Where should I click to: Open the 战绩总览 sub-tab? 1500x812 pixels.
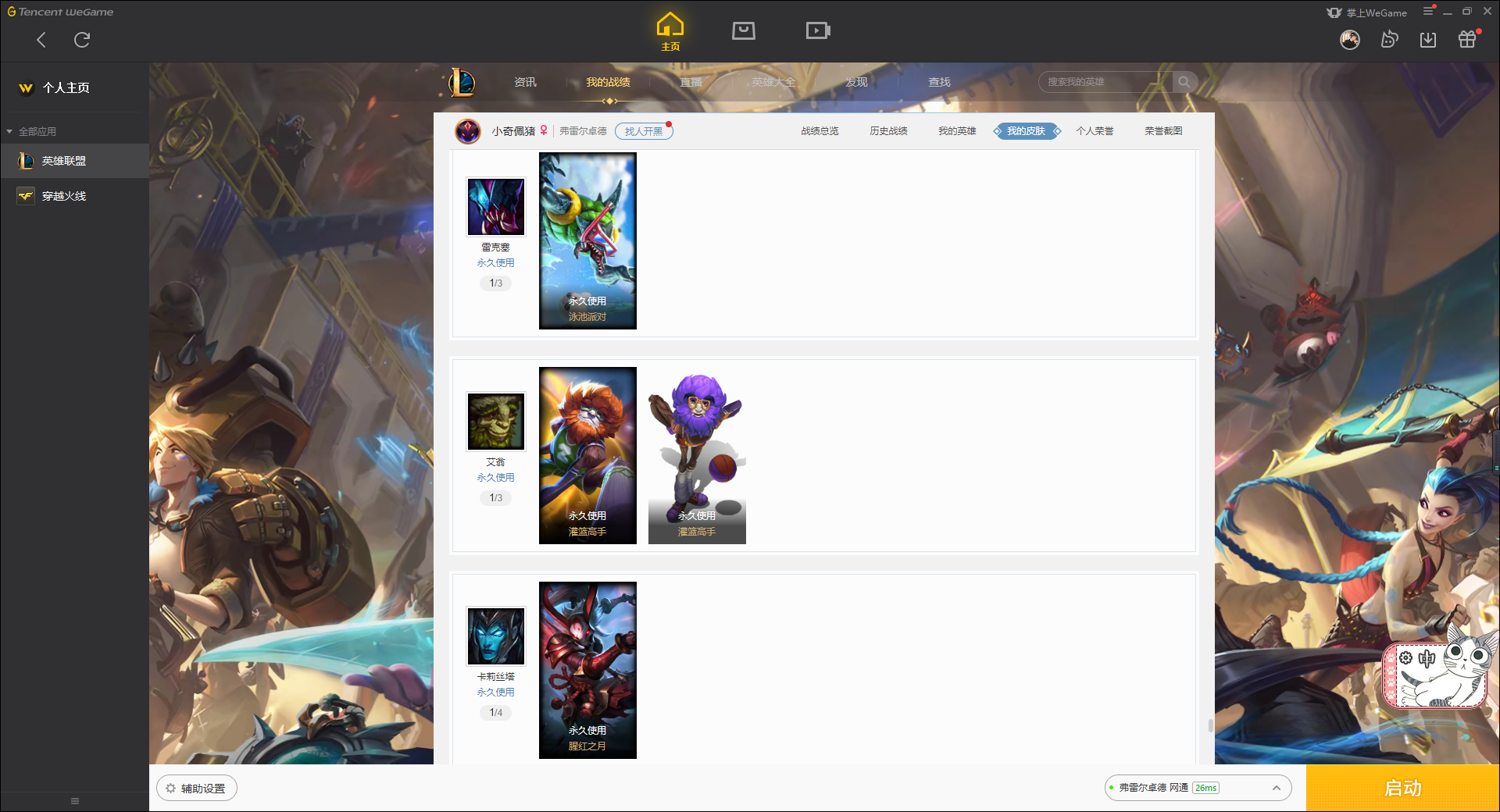[820, 131]
